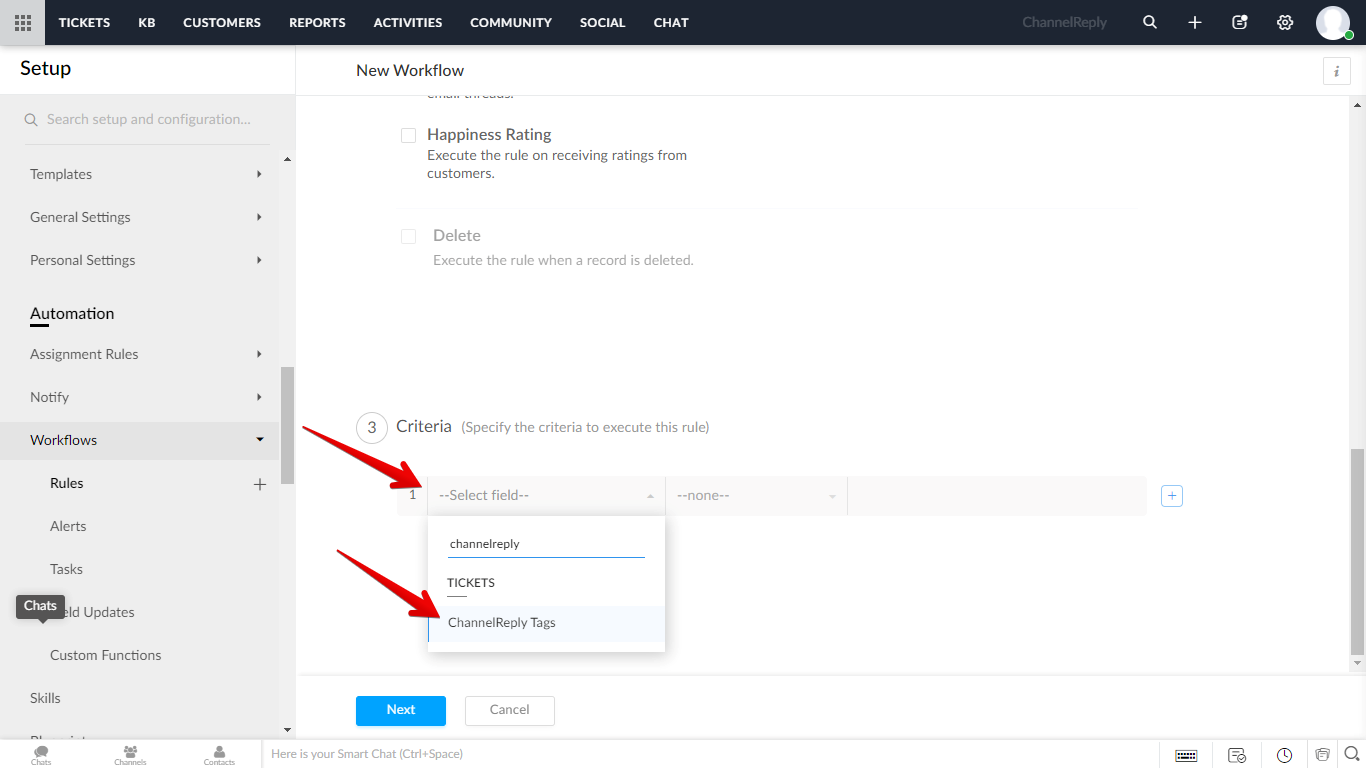Open Alerts under Workflows
Screen dimensions: 1366x768
point(68,526)
